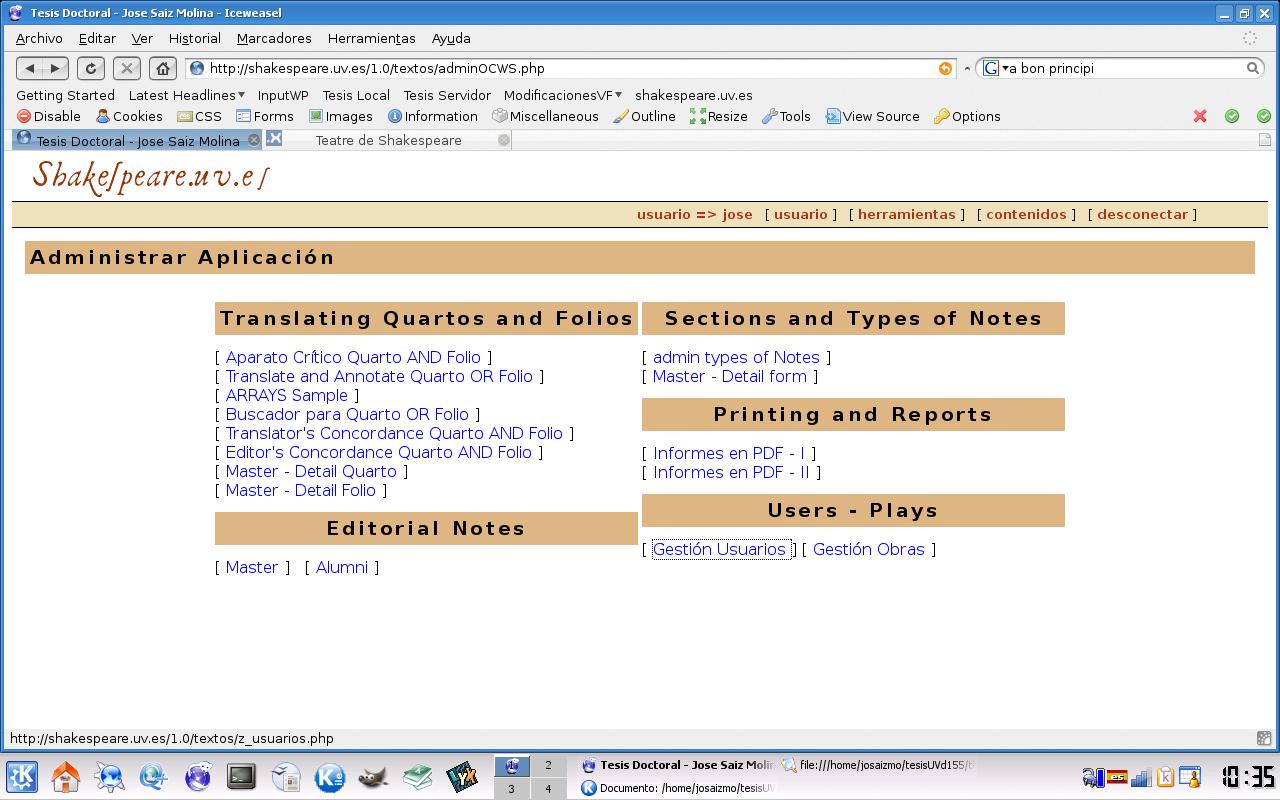Viewport: 1280px width, 800px height.
Task: Open the Forms developer toolbar menu
Action: [265, 116]
